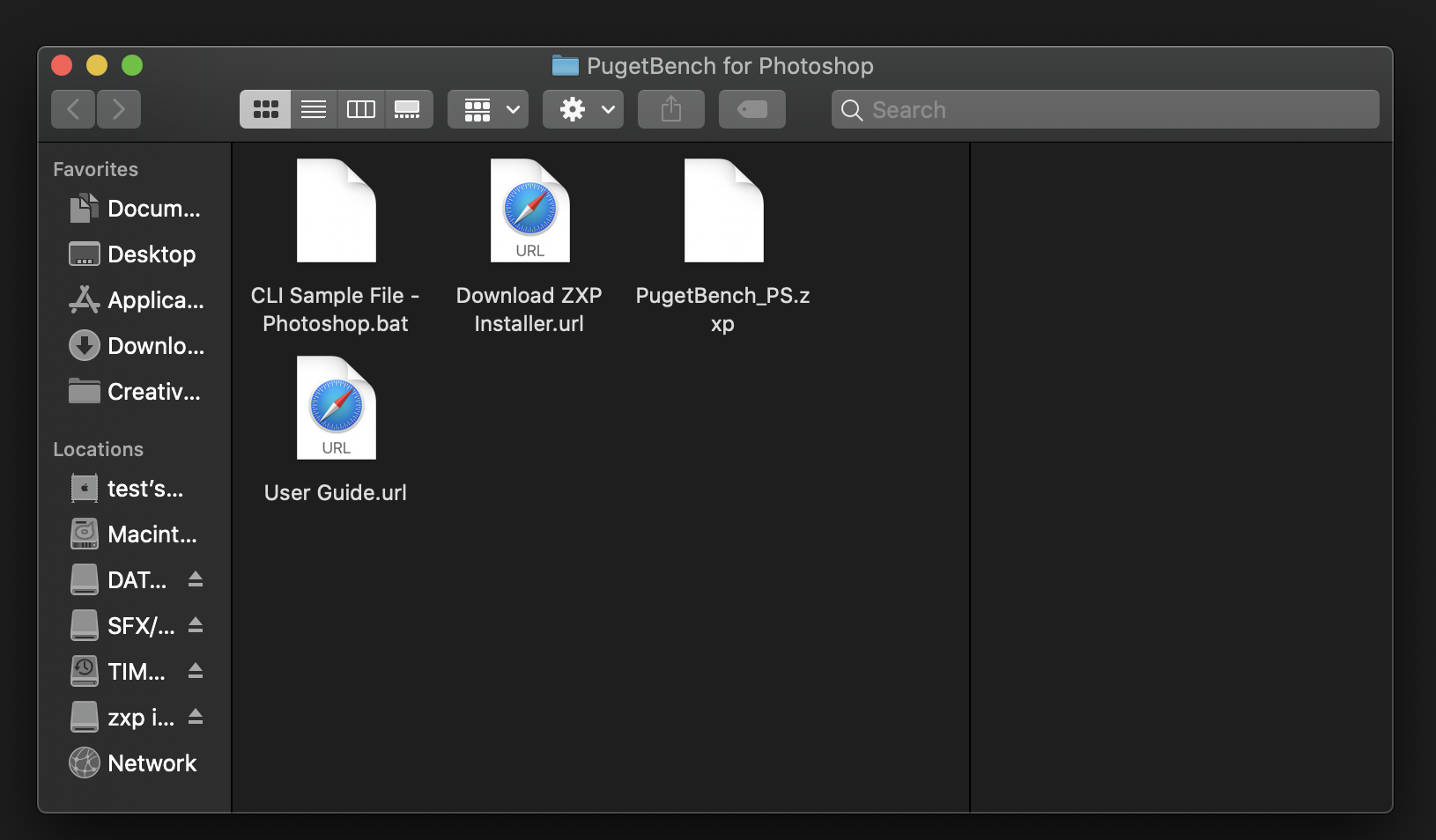Open Downloads in the sidebar
The height and width of the screenshot is (840, 1436).
135,346
